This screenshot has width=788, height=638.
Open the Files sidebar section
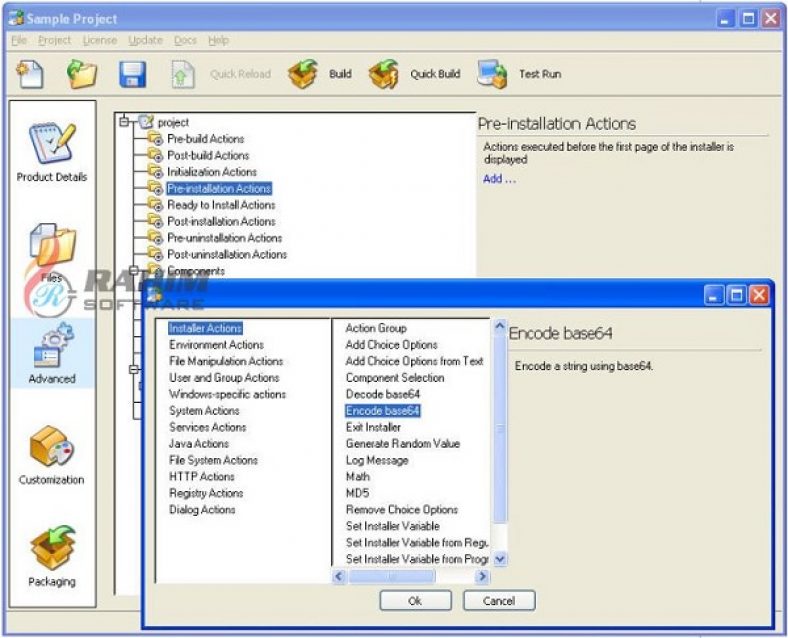coord(52,254)
